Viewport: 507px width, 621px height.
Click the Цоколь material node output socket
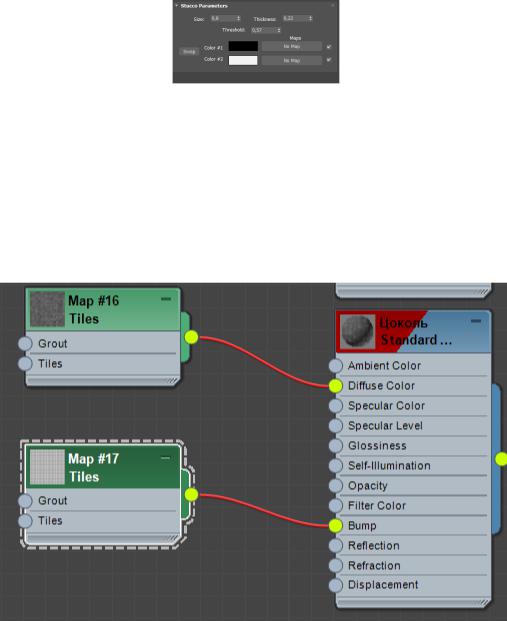pyautogui.click(x=502, y=459)
